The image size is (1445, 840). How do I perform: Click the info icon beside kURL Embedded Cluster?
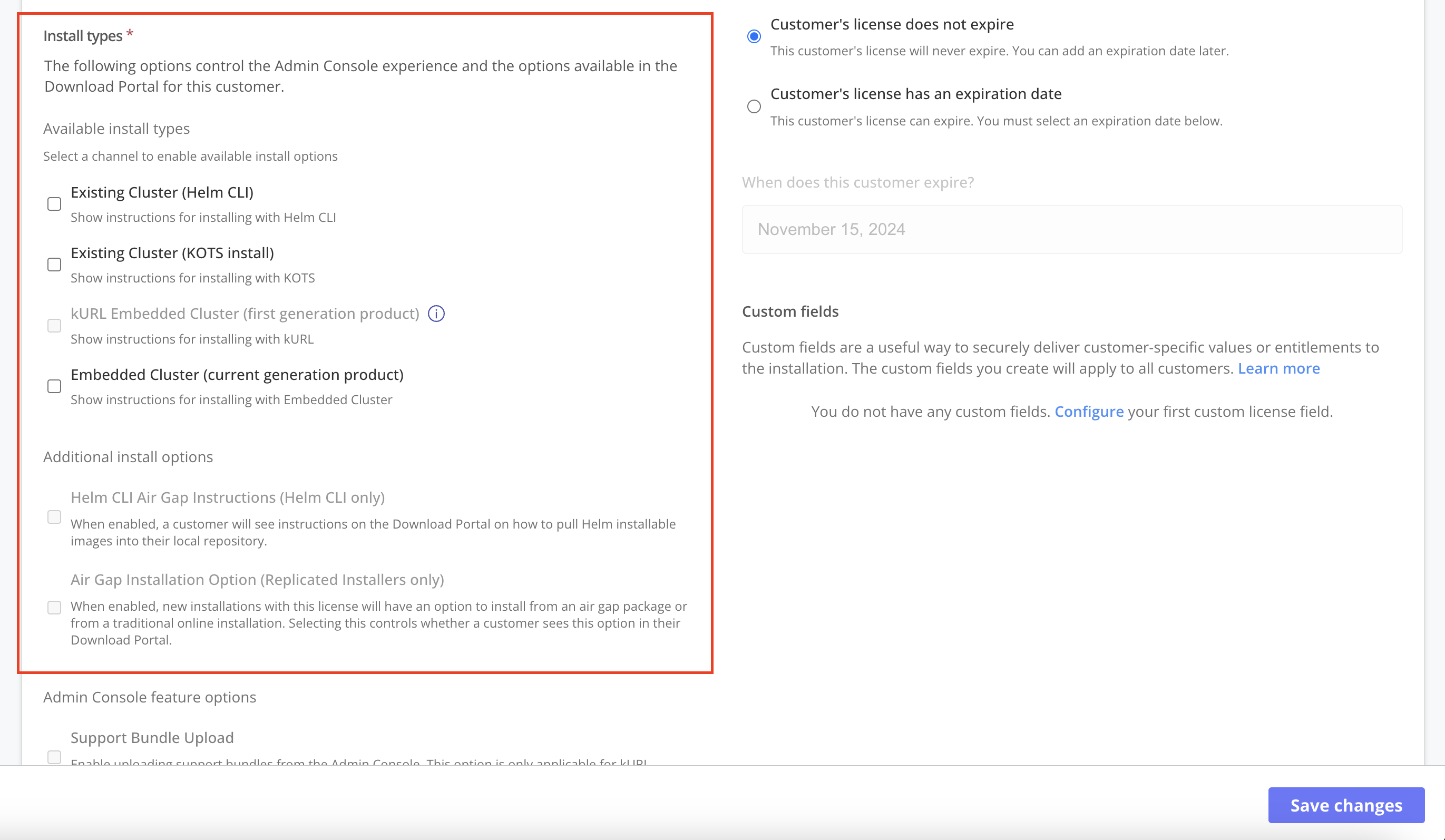click(436, 314)
